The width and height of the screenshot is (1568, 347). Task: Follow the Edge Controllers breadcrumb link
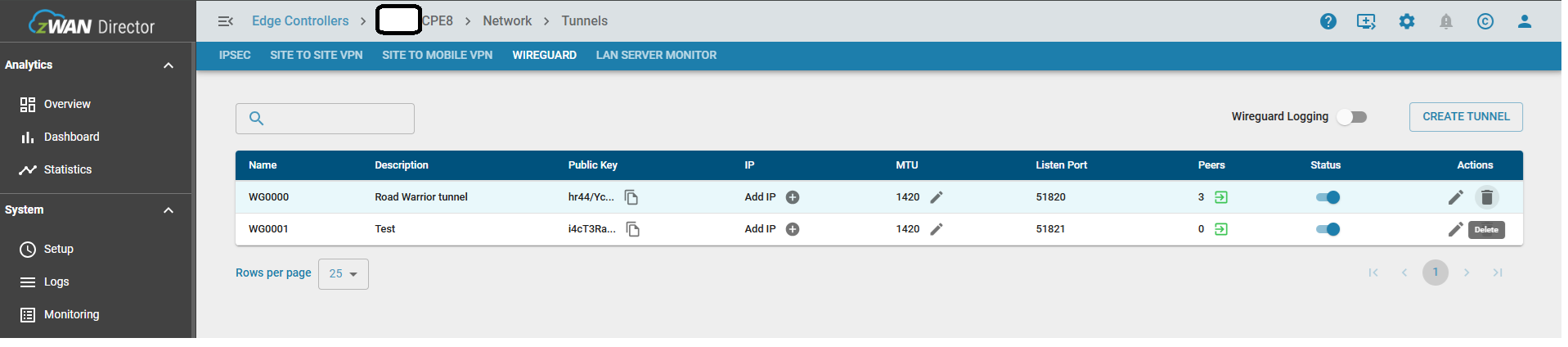click(x=299, y=21)
